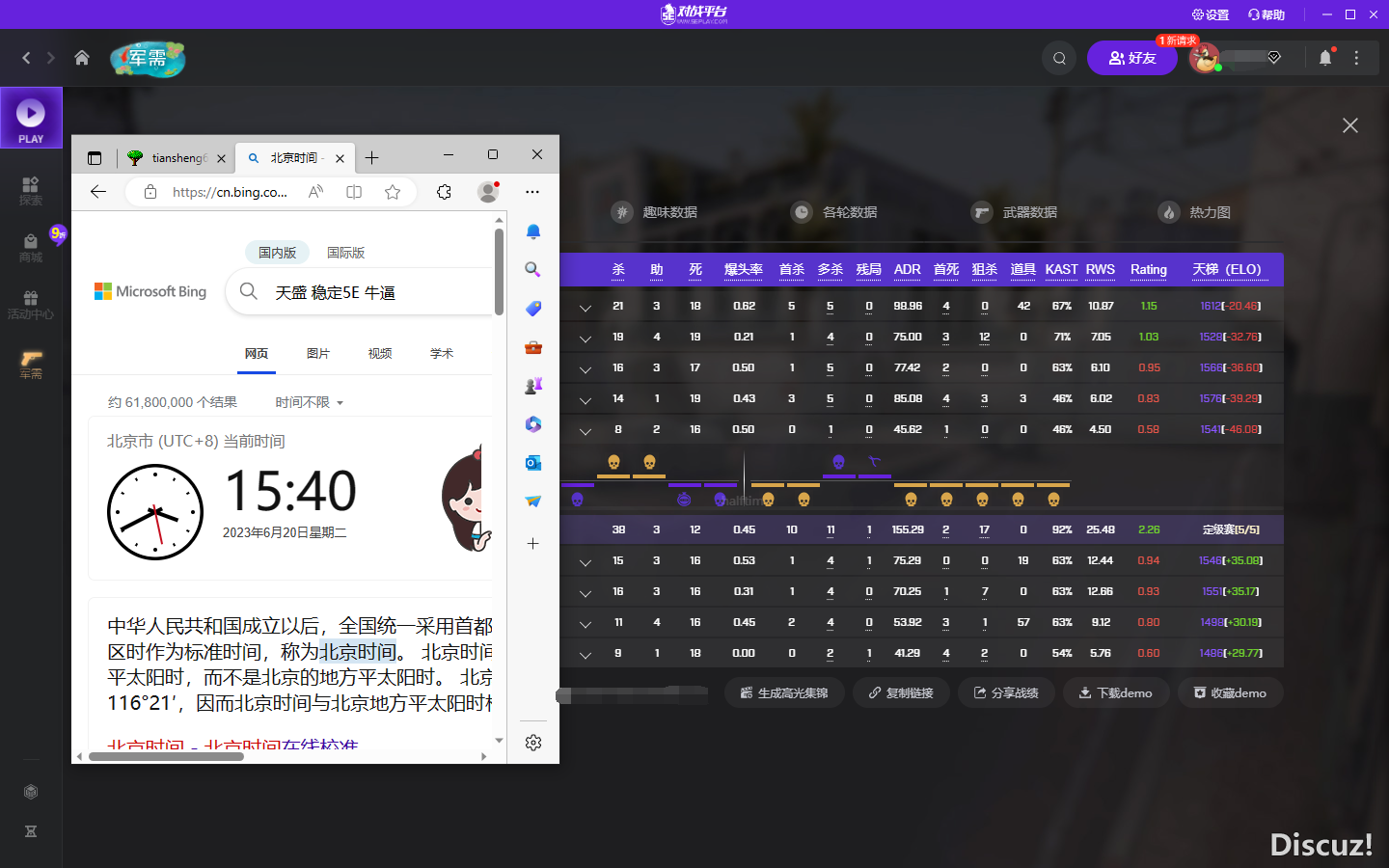Go to home via house icon
Image resolution: width=1389 pixels, height=868 pixels.
tap(82, 58)
